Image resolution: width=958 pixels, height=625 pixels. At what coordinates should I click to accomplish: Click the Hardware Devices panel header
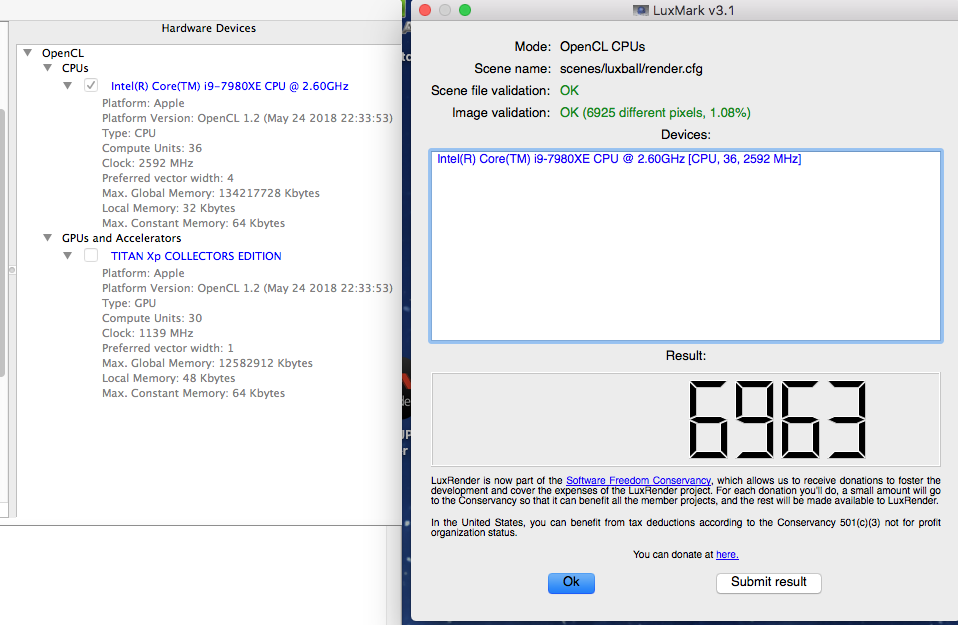[x=208, y=28]
